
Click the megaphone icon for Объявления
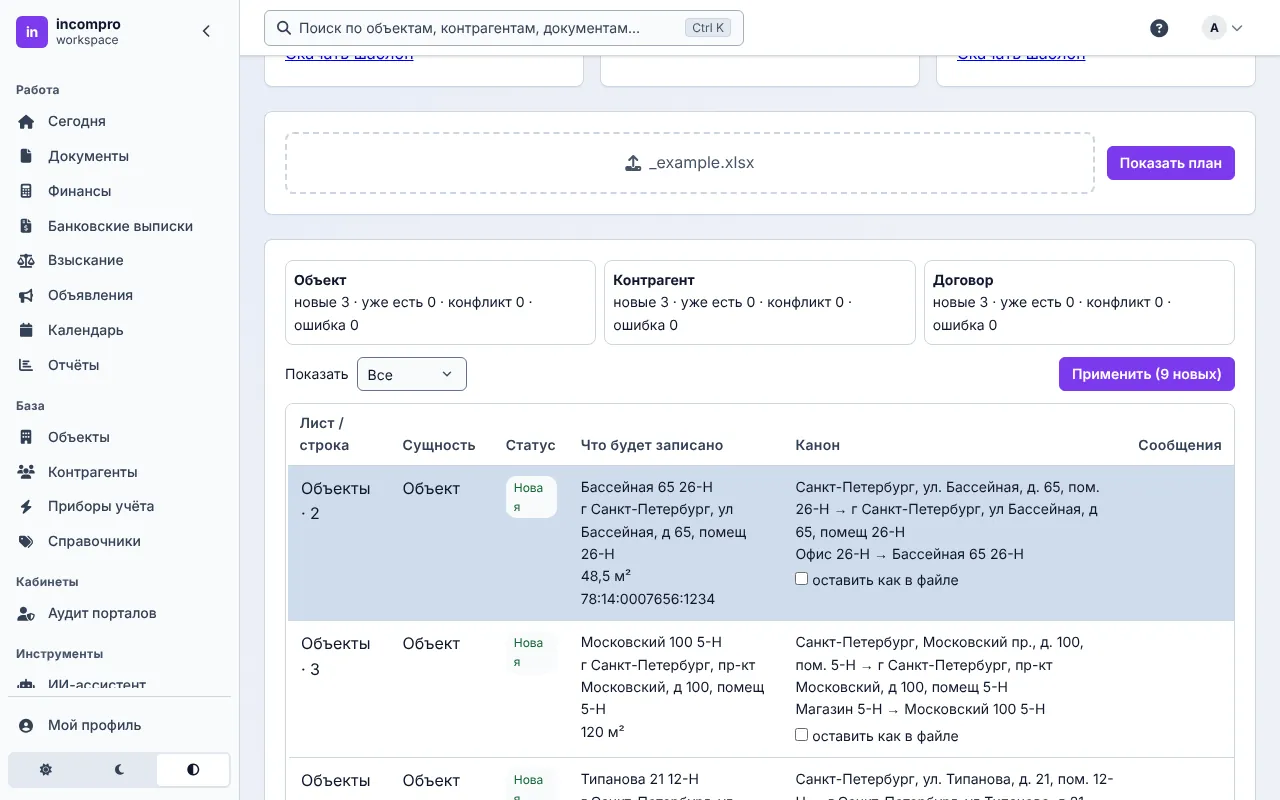27,295
